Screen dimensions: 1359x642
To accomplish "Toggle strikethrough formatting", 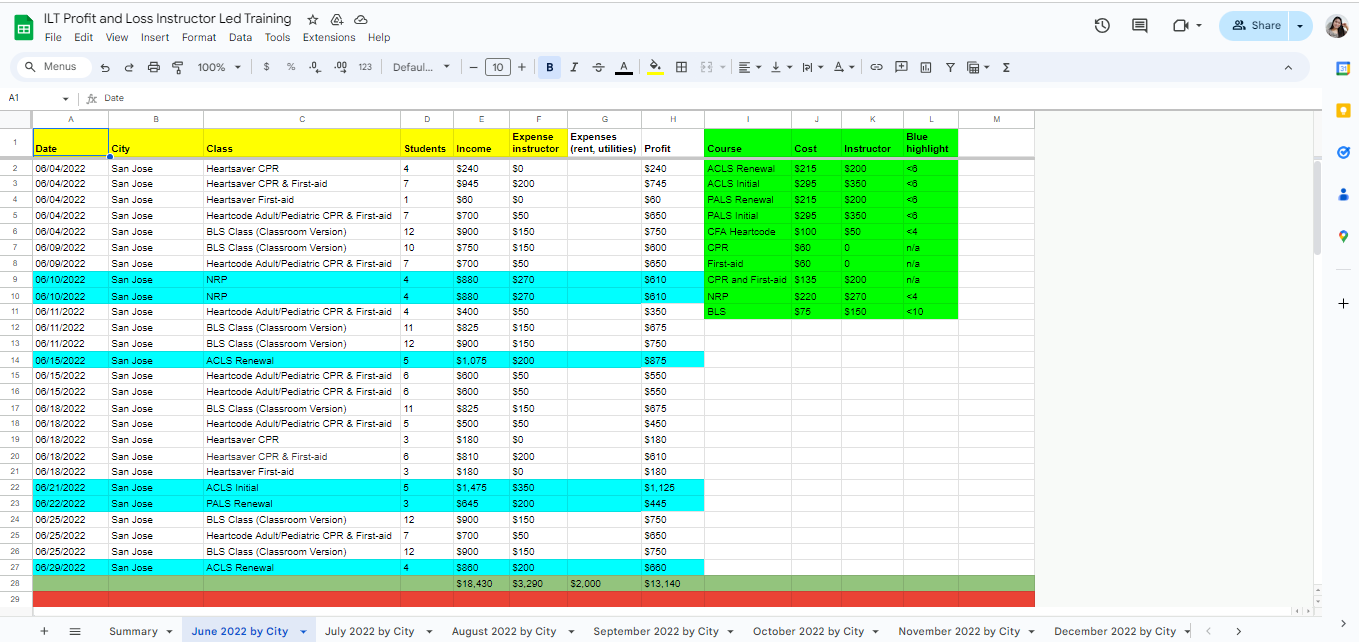I will [x=598, y=67].
